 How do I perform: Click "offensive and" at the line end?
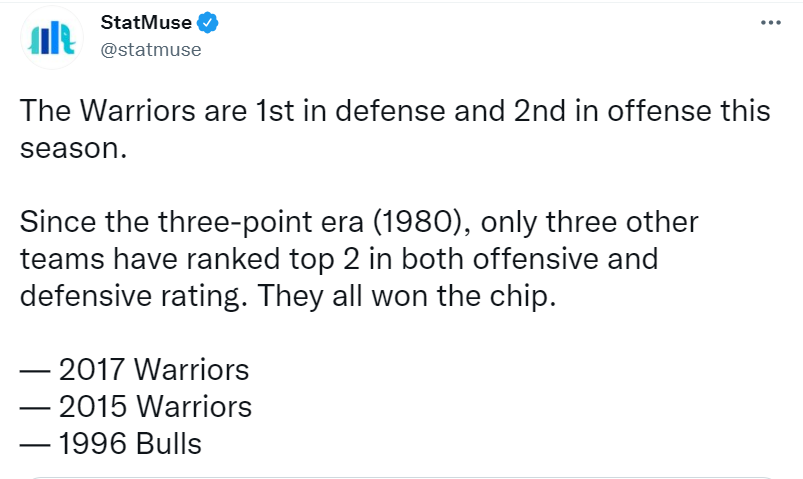tap(565, 258)
